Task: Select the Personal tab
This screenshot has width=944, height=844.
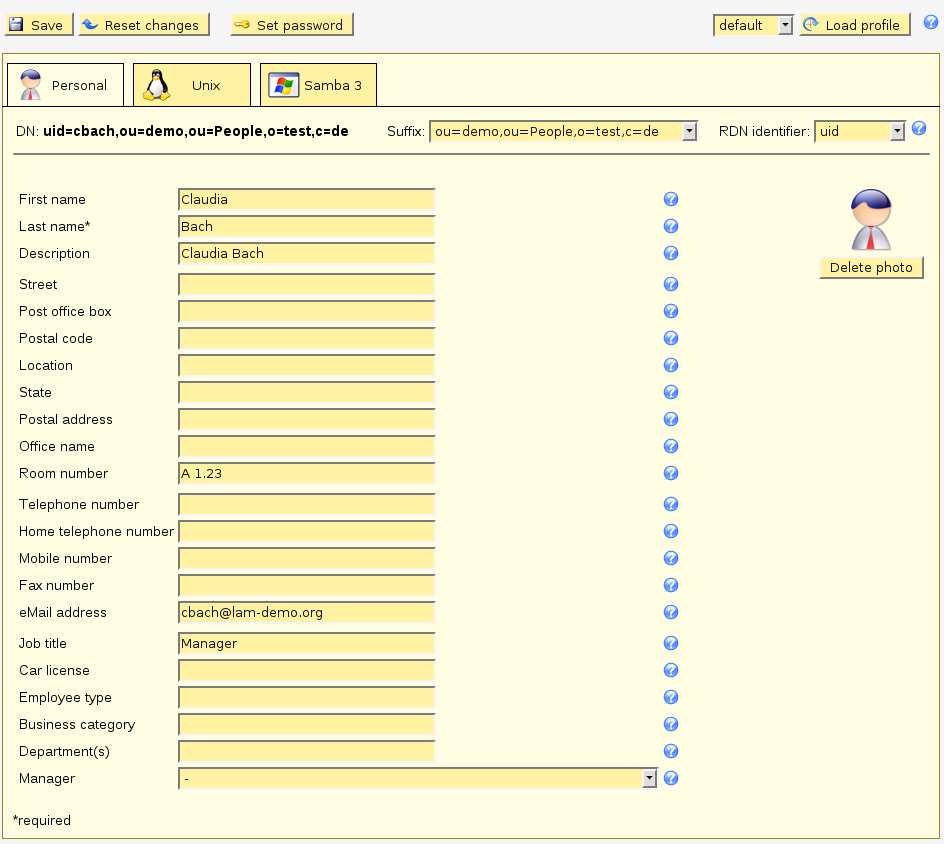Action: pyautogui.click(x=65, y=85)
